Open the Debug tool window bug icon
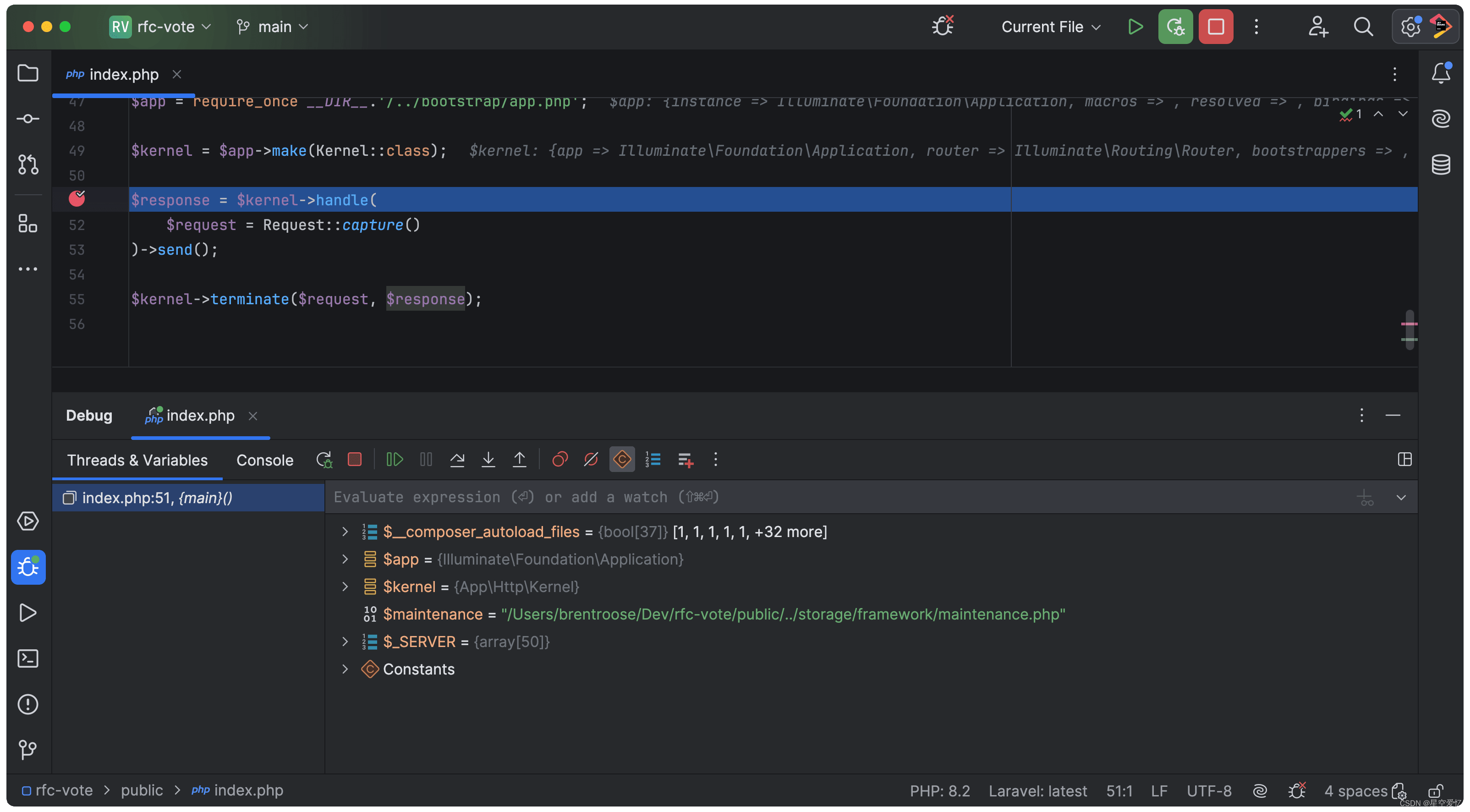This screenshot has height=812, width=1470. point(27,567)
